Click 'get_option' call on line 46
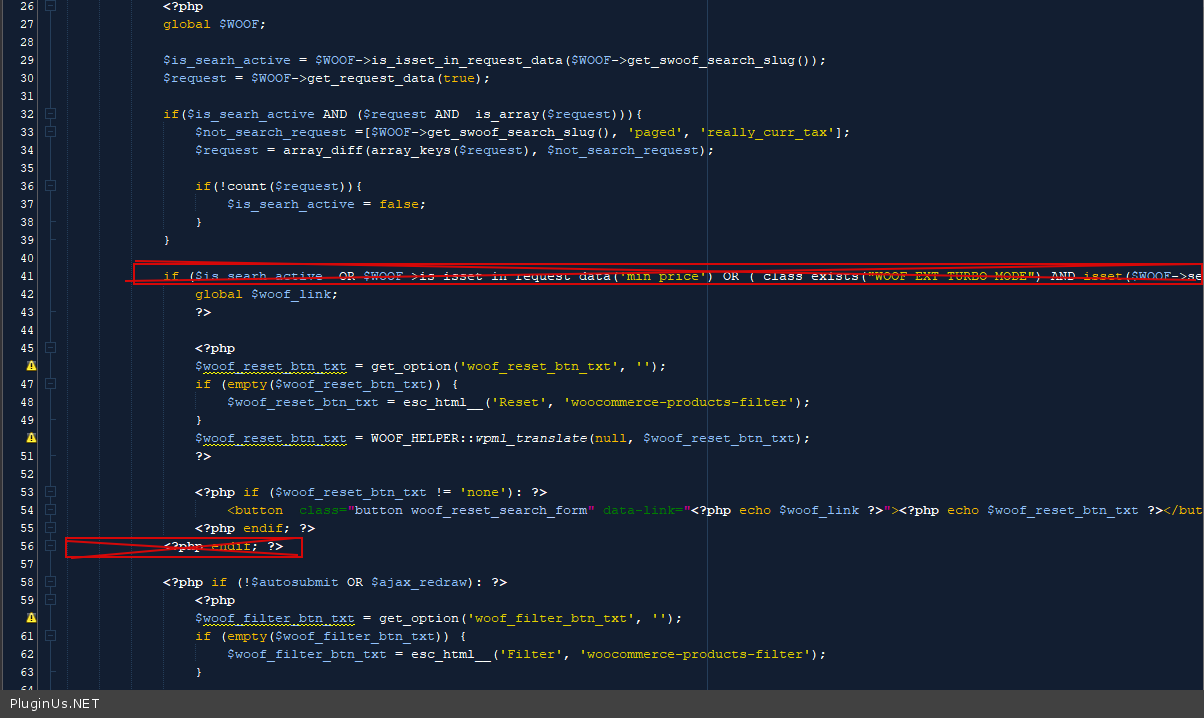Image resolution: width=1204 pixels, height=718 pixels. pyautogui.click(x=411, y=366)
